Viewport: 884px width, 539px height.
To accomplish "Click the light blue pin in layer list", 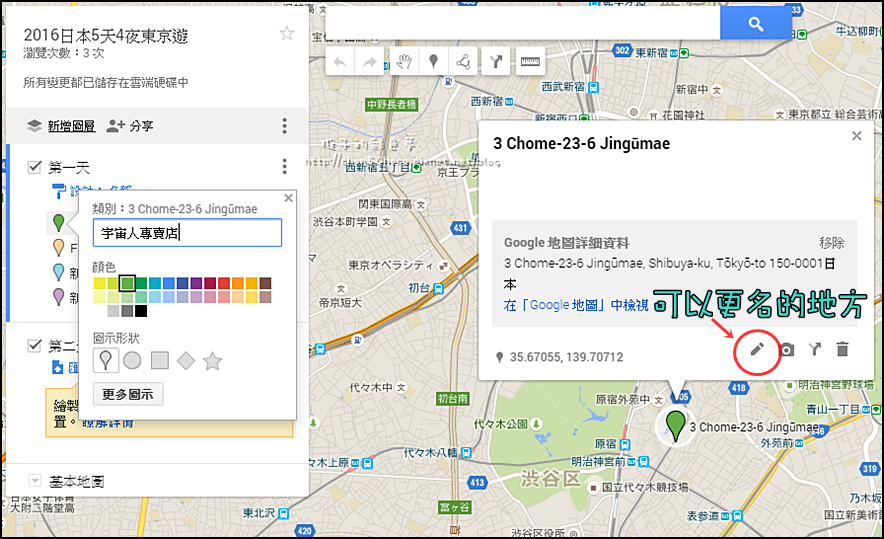I will pos(58,272).
